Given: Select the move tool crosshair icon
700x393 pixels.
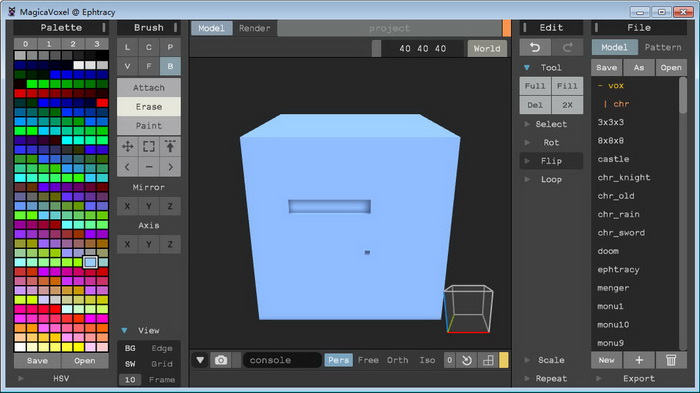Looking at the screenshot, I should [128, 146].
